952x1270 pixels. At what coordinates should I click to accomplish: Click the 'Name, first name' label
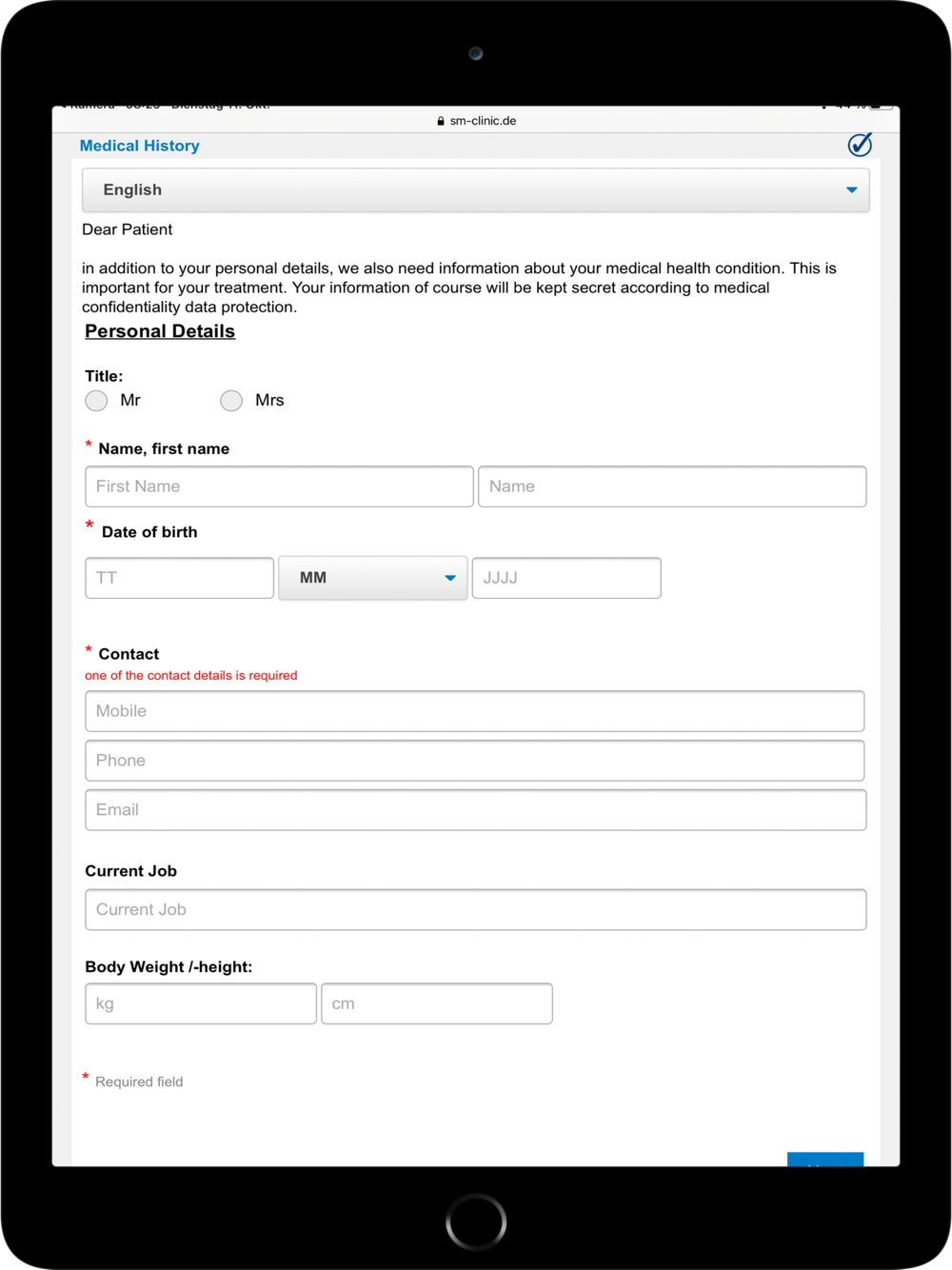tap(164, 448)
